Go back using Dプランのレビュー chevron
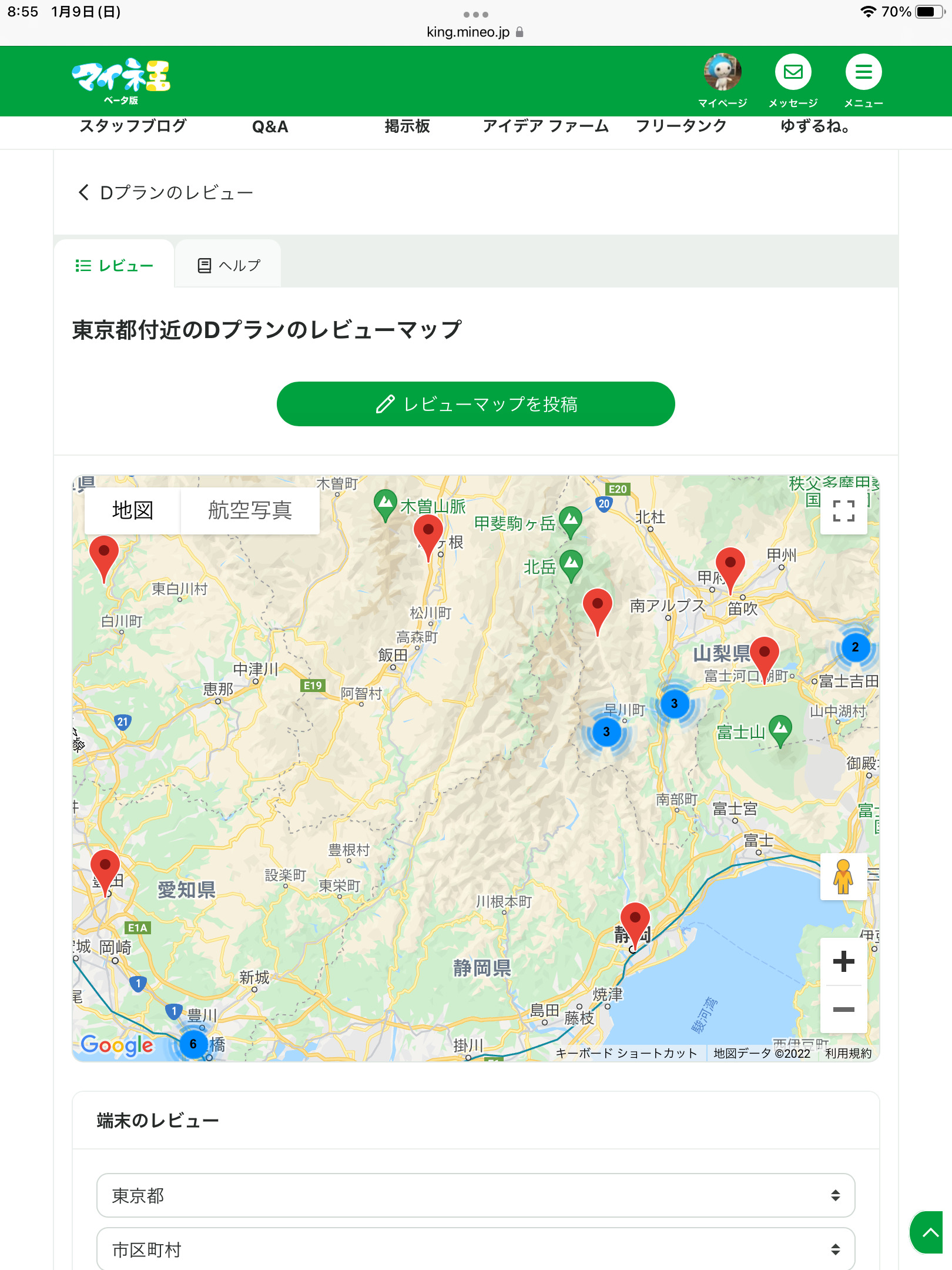The image size is (952, 1270). [x=84, y=192]
